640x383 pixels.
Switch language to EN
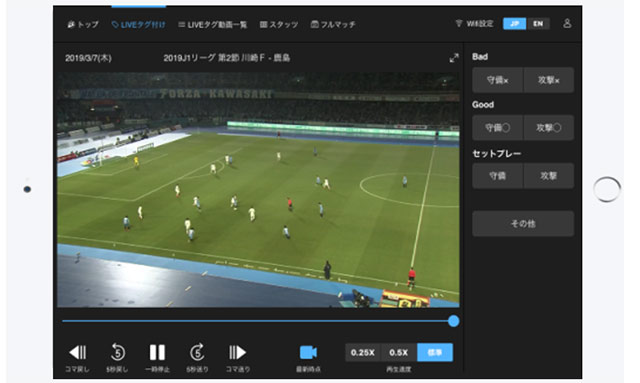coord(538,24)
